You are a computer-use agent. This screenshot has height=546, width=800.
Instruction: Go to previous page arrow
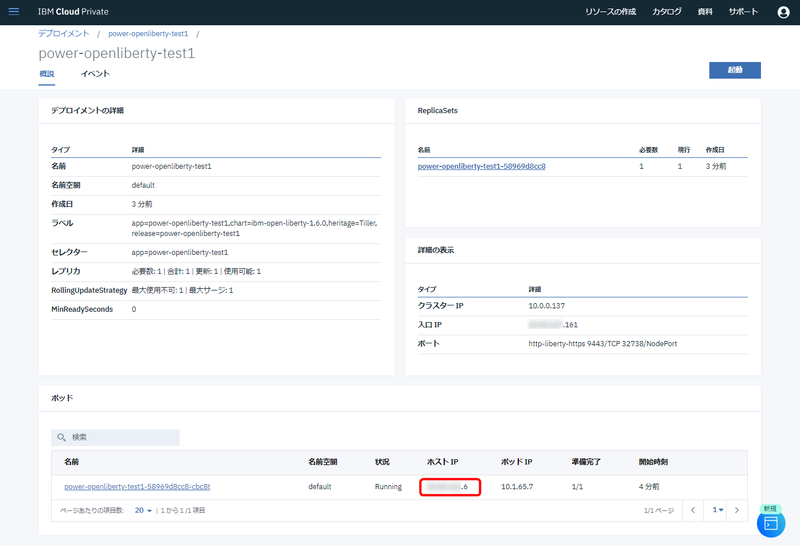692,510
